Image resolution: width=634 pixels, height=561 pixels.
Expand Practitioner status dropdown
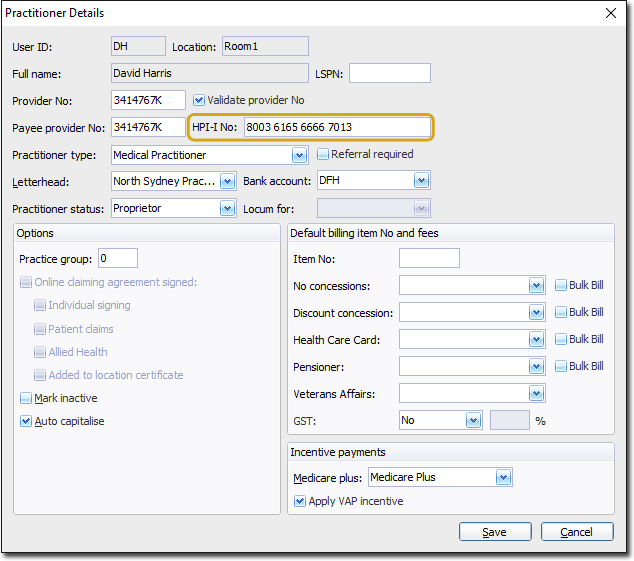pos(226,208)
